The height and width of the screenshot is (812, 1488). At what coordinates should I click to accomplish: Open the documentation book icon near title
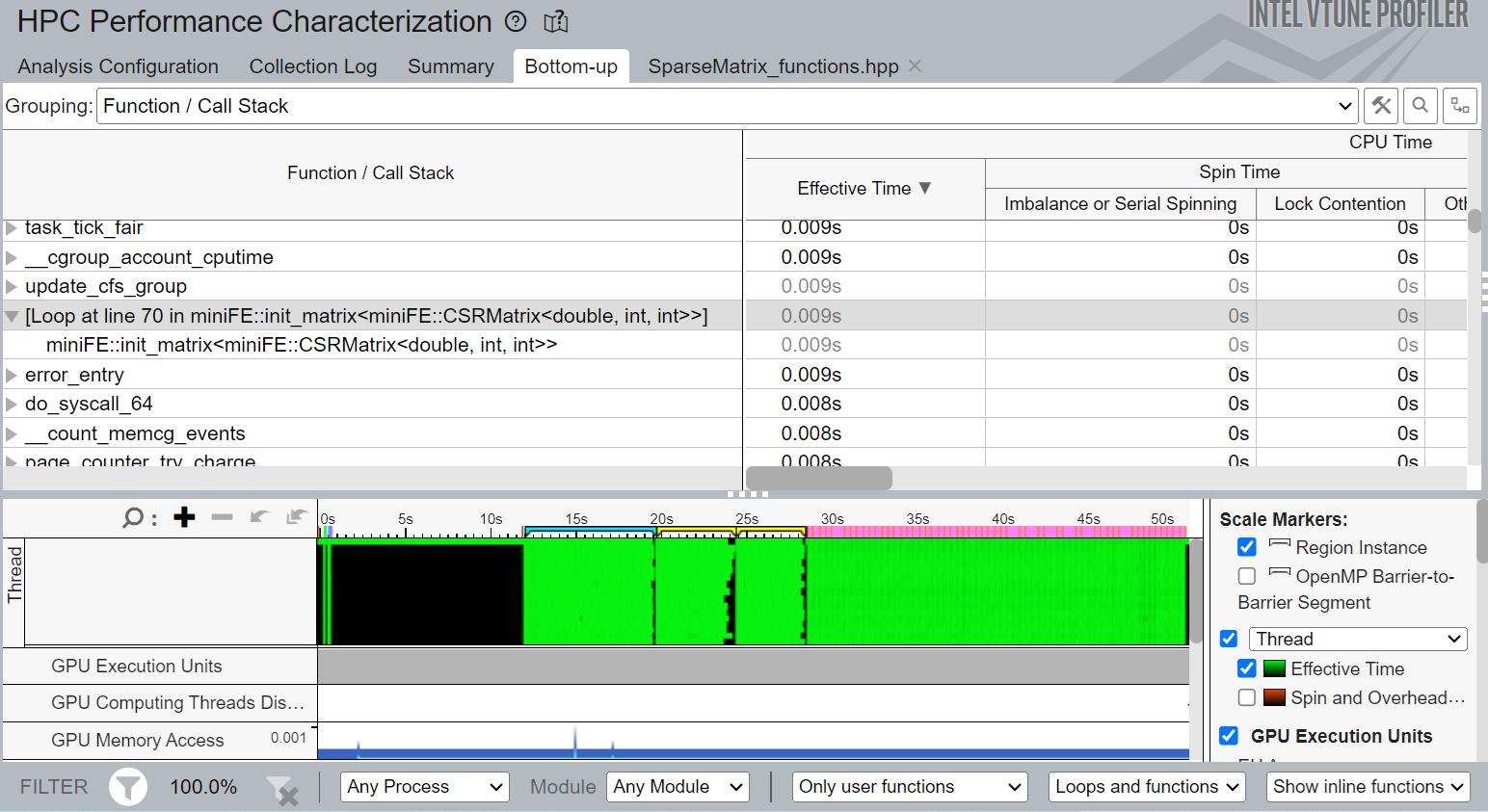tap(556, 21)
